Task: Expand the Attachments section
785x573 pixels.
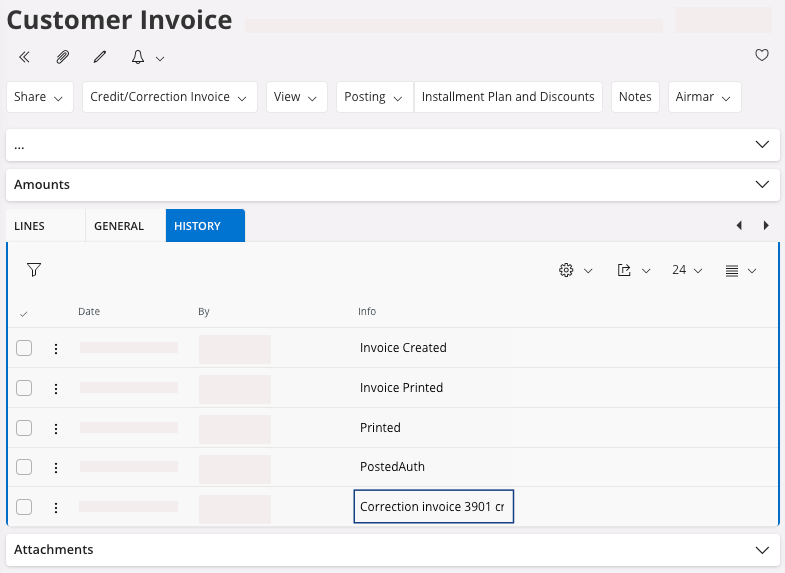Action: click(392, 550)
